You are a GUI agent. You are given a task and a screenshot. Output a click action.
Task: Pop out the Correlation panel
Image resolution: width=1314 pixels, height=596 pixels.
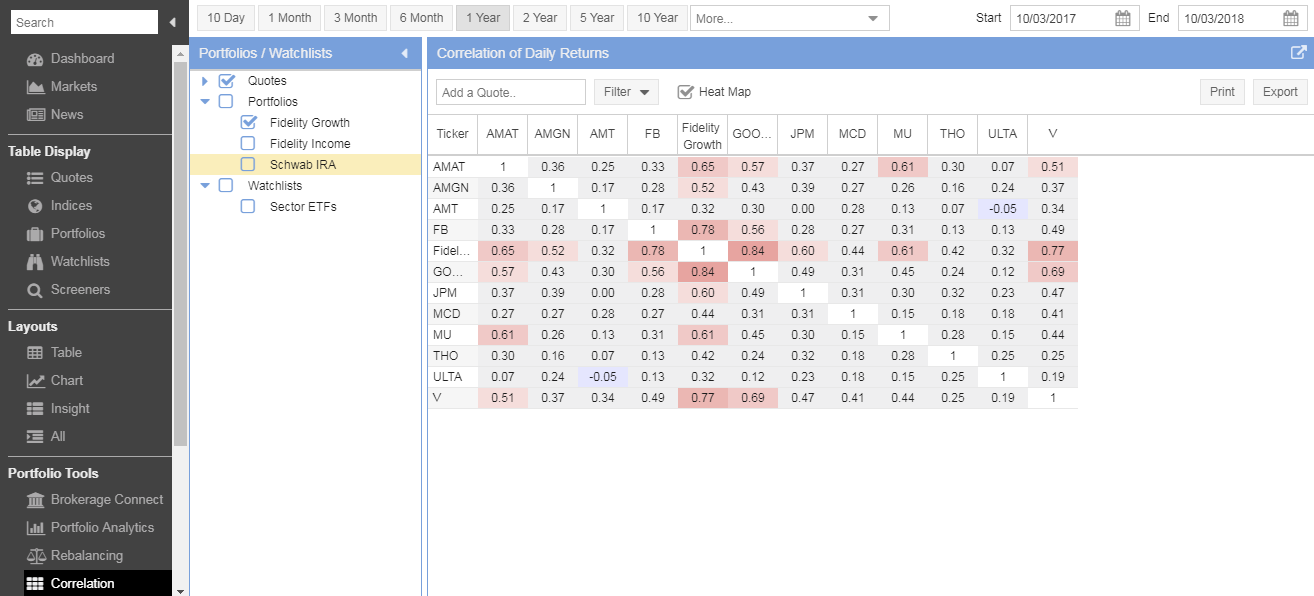coord(1299,53)
